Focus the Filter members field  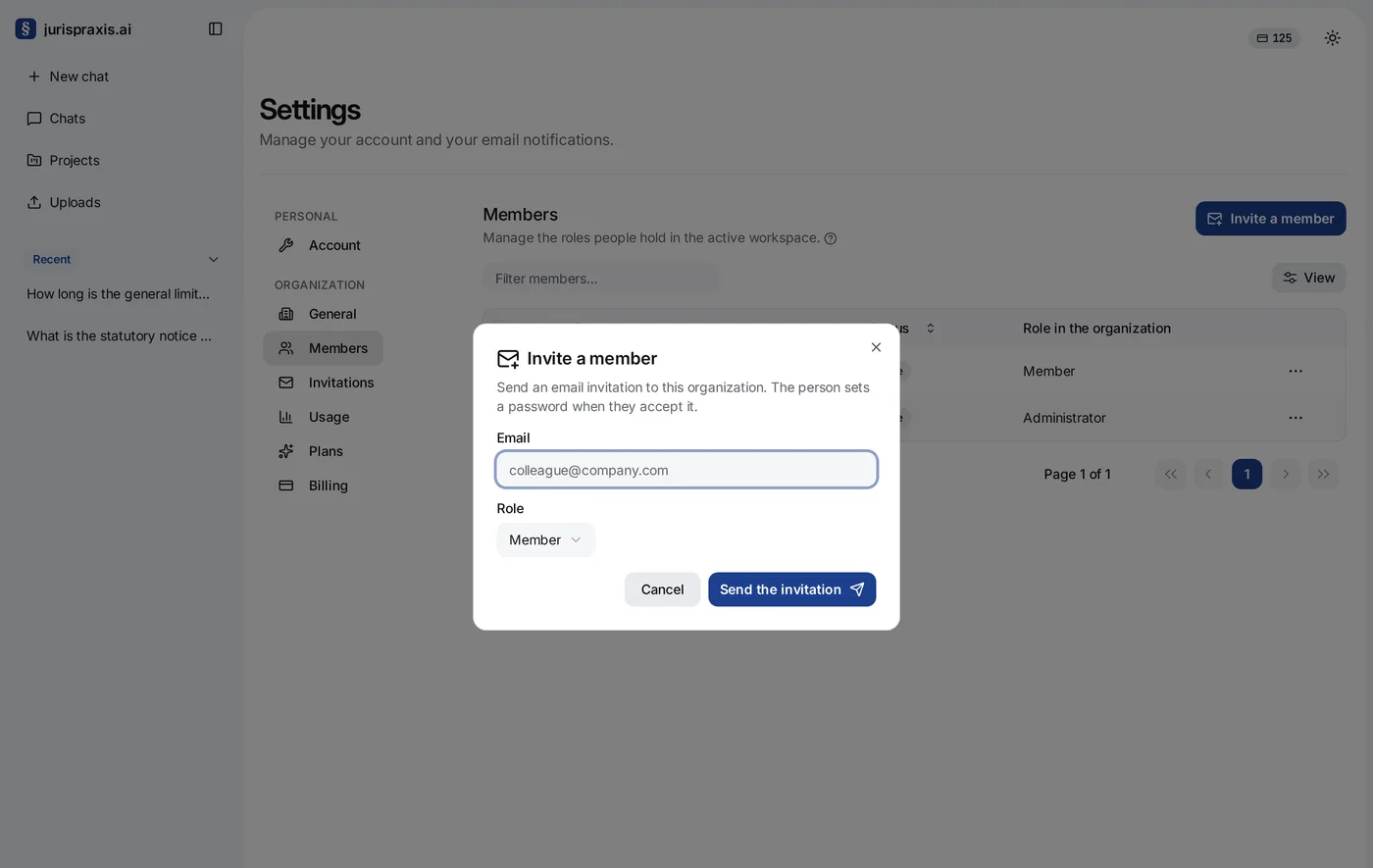(600, 279)
